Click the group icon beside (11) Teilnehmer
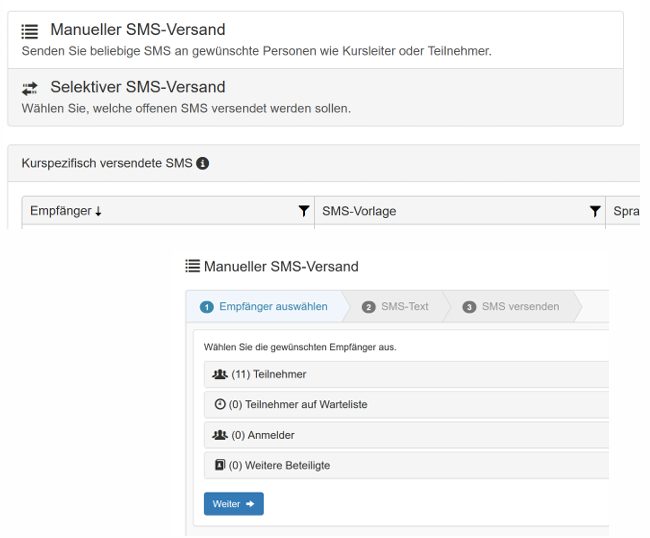The height and width of the screenshot is (538, 650). click(x=220, y=374)
